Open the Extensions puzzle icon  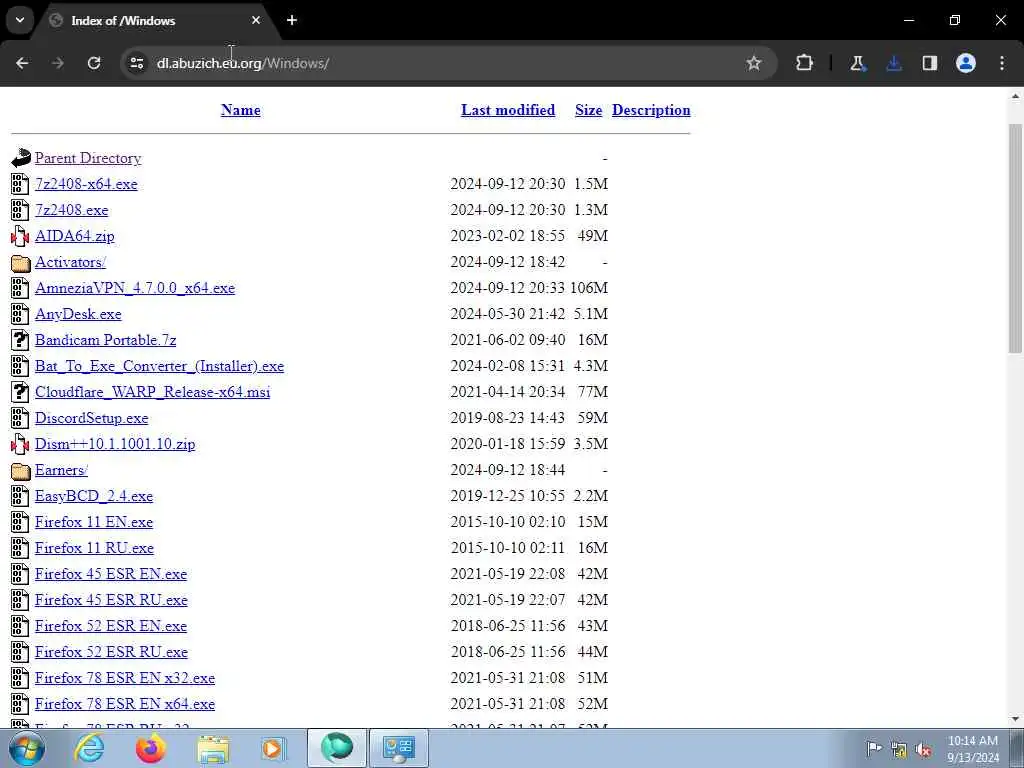coord(805,63)
